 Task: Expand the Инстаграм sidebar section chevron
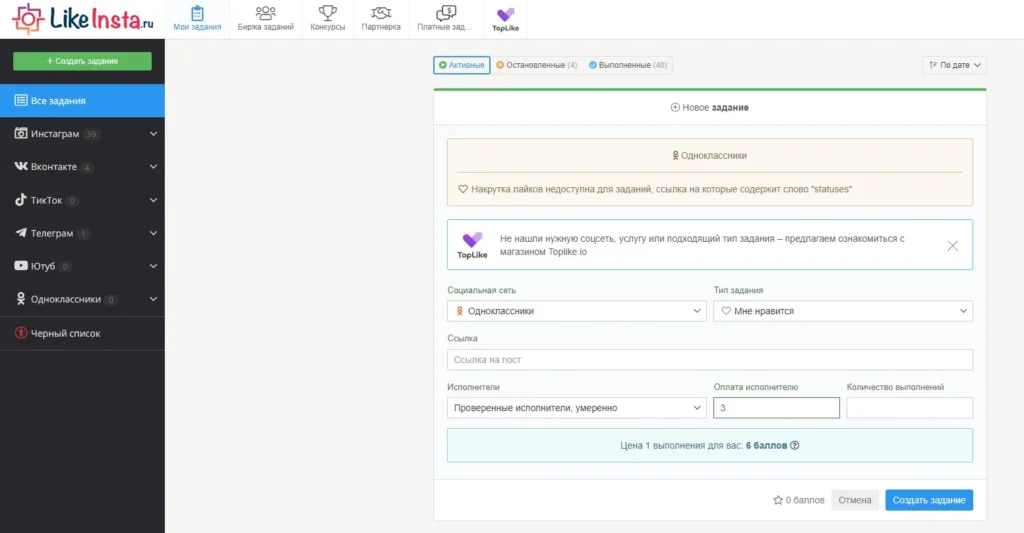[153, 134]
